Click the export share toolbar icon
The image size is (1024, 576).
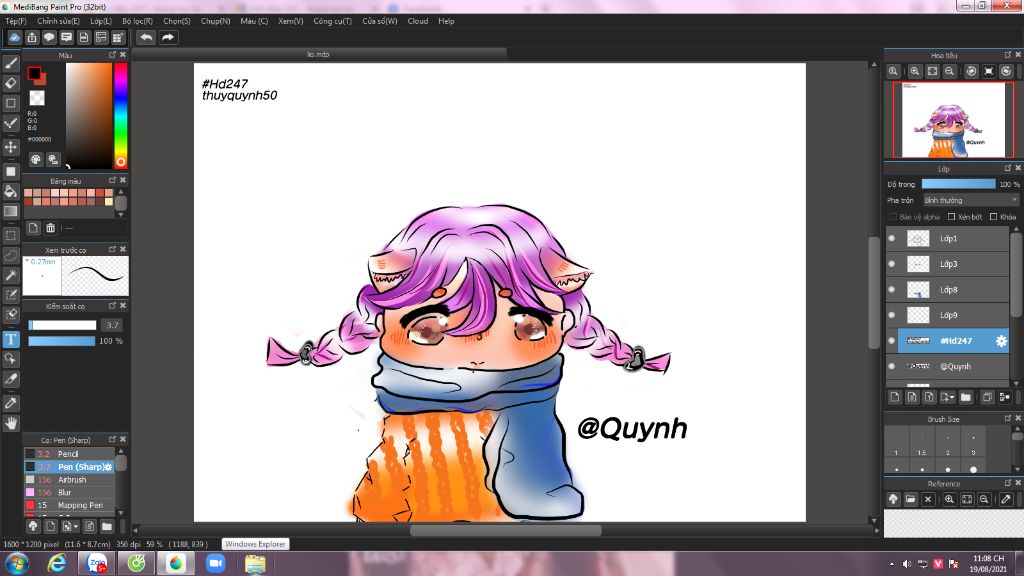click(32, 37)
